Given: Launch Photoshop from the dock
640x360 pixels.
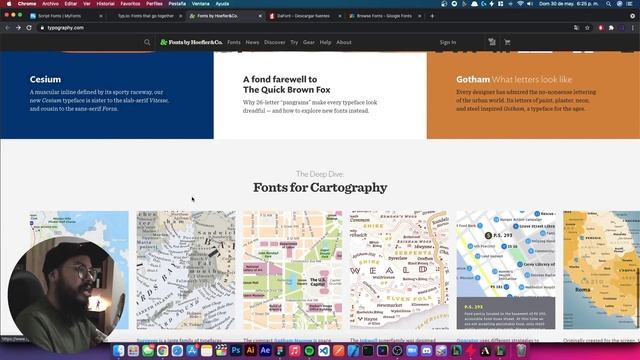Looking at the screenshot, I should (236, 351).
